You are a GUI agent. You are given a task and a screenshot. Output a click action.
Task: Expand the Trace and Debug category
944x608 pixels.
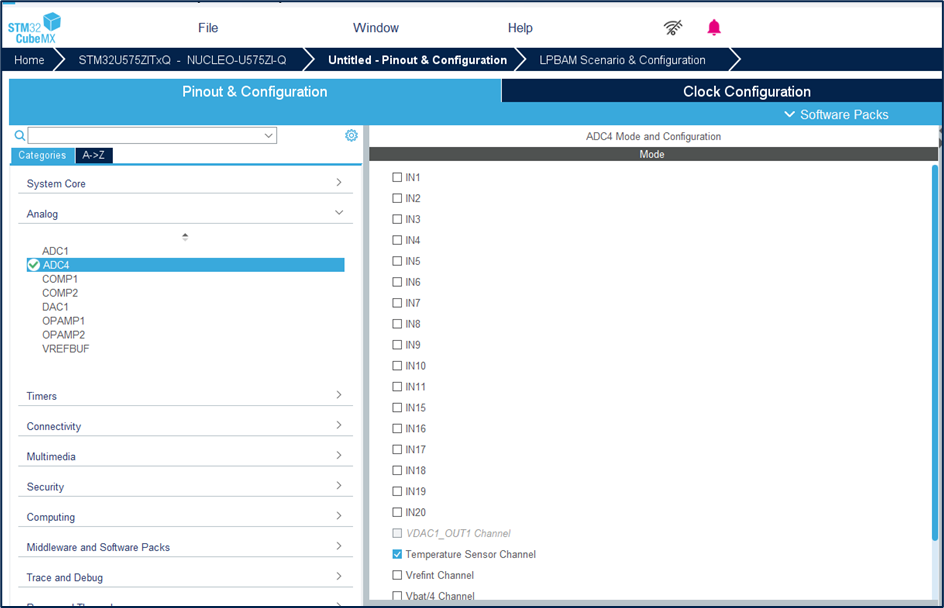pyautogui.click(x=185, y=577)
